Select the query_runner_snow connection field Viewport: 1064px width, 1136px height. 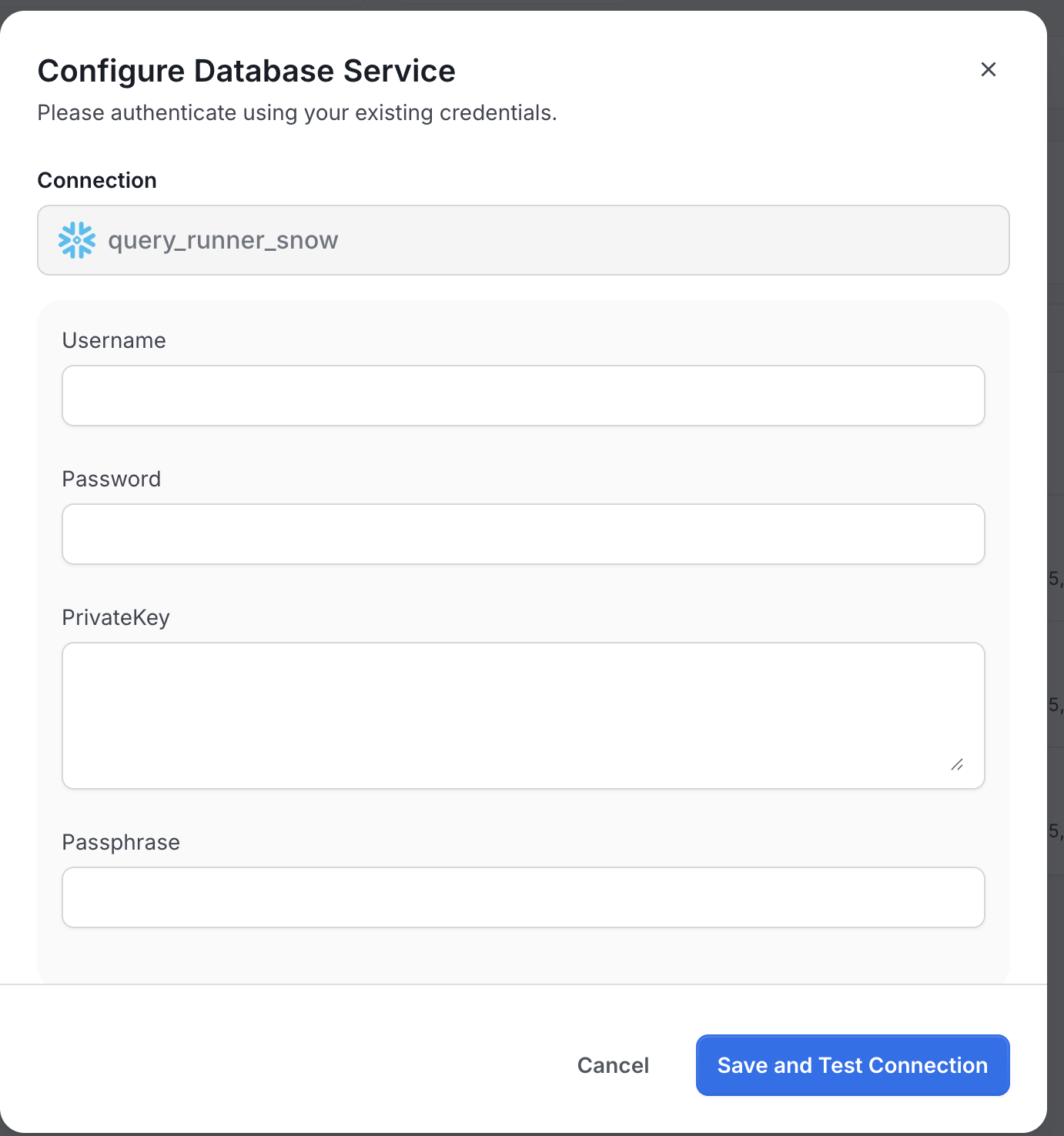click(x=523, y=240)
